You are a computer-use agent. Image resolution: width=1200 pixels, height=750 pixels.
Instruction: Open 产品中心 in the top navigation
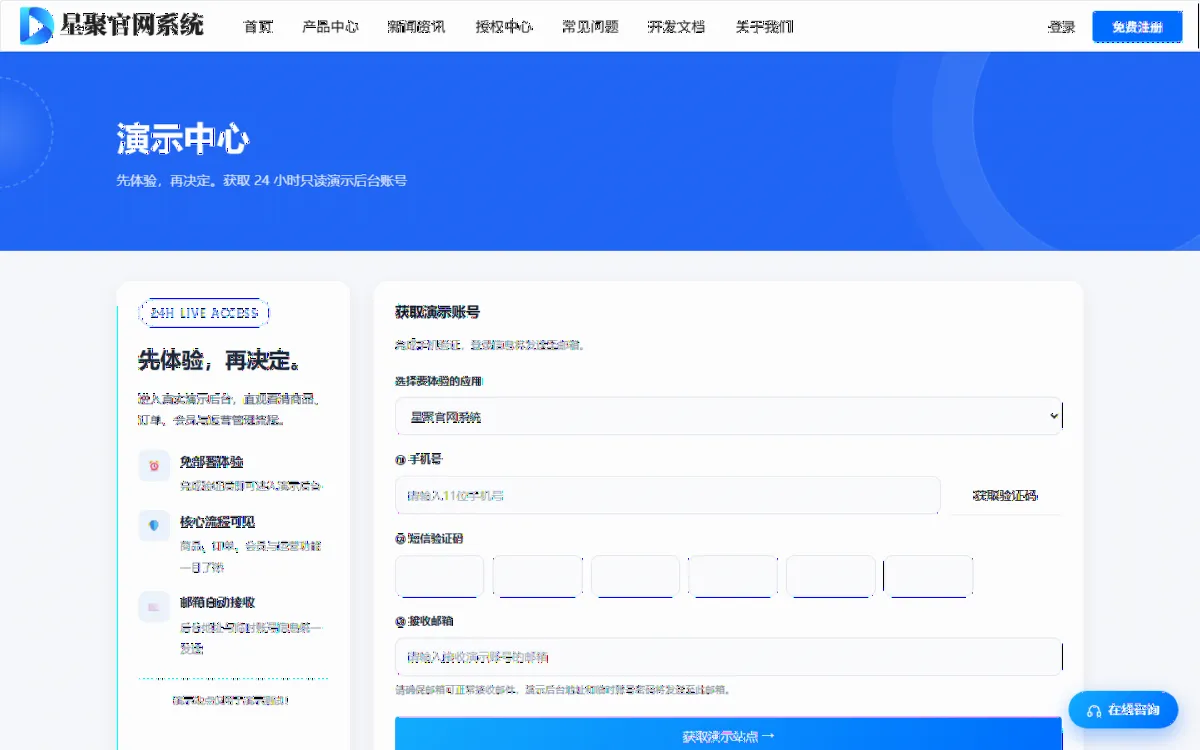click(330, 27)
